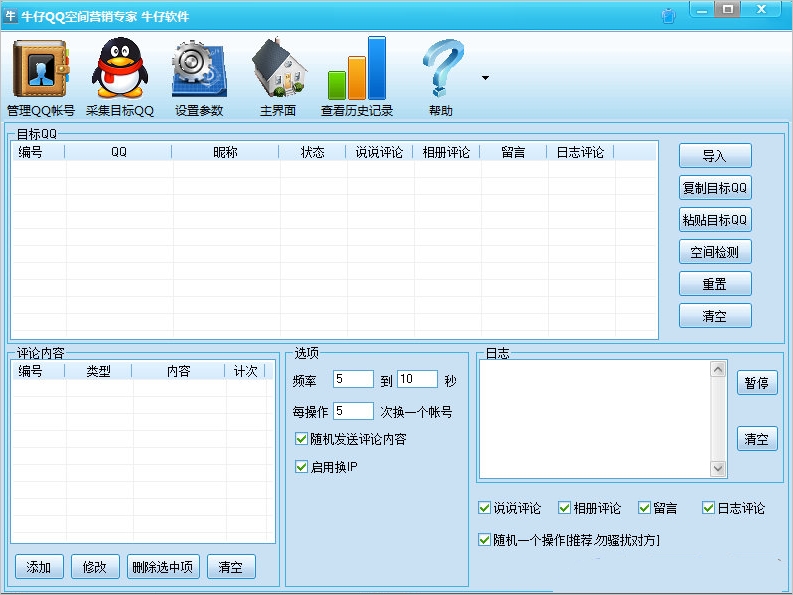Focus the 频率 maximum seconds field

click(417, 379)
